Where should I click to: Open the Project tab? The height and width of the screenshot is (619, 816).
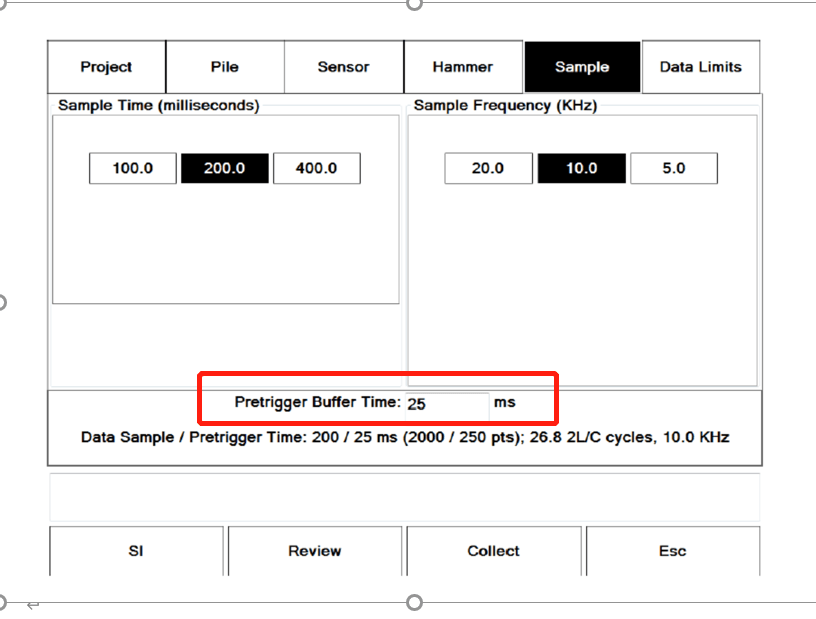[106, 67]
